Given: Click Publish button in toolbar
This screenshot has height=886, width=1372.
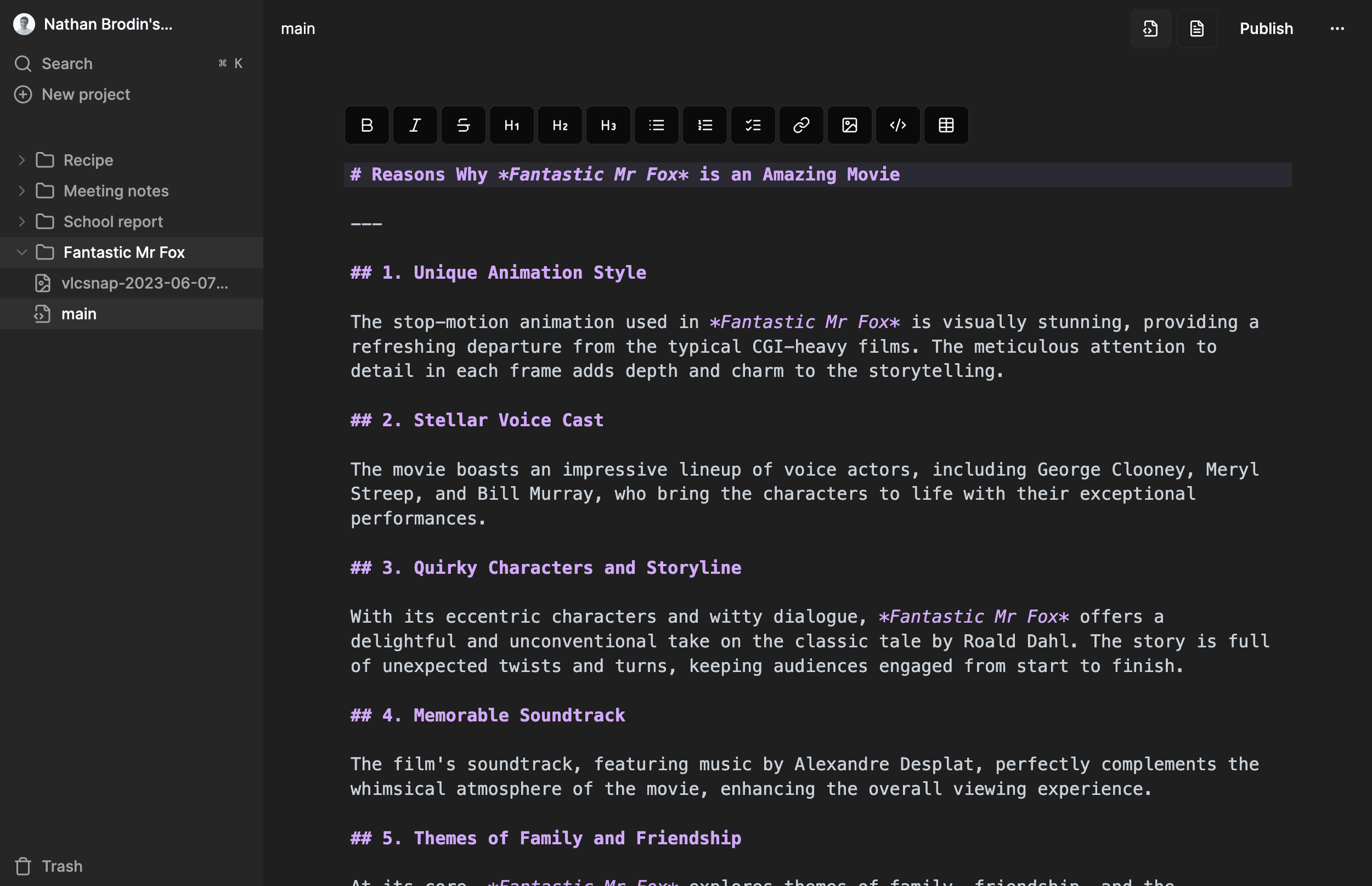Looking at the screenshot, I should pos(1266,28).
